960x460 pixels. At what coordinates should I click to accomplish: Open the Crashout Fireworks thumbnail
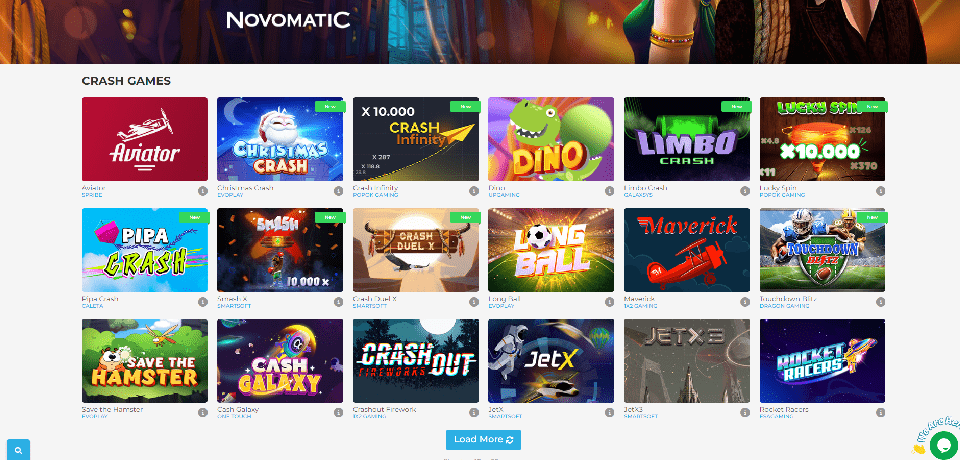tap(416, 361)
